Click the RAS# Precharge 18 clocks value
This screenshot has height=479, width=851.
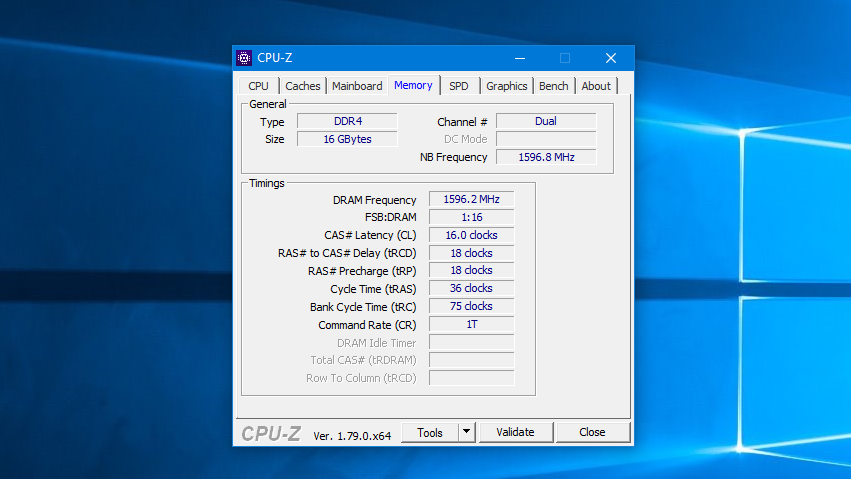[x=472, y=270]
